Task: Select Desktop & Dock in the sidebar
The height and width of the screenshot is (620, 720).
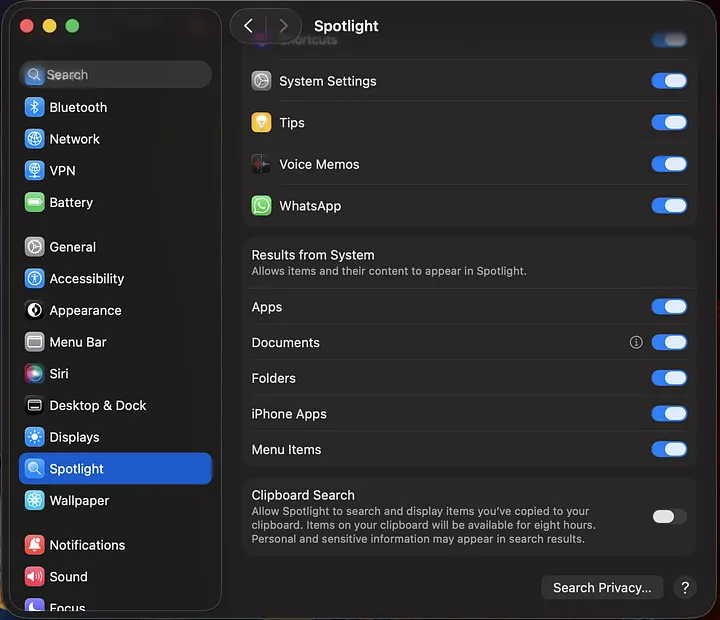Action: [x=115, y=406]
